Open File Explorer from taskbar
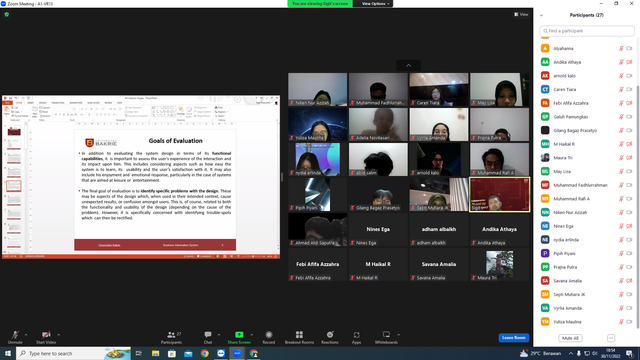Image resolution: width=640 pixels, height=360 pixels. point(156,353)
